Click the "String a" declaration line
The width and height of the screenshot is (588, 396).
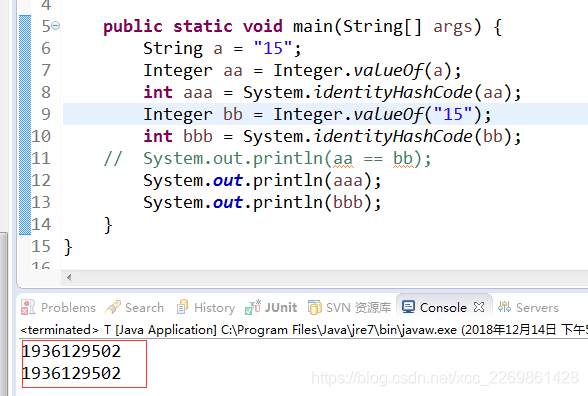click(222, 48)
